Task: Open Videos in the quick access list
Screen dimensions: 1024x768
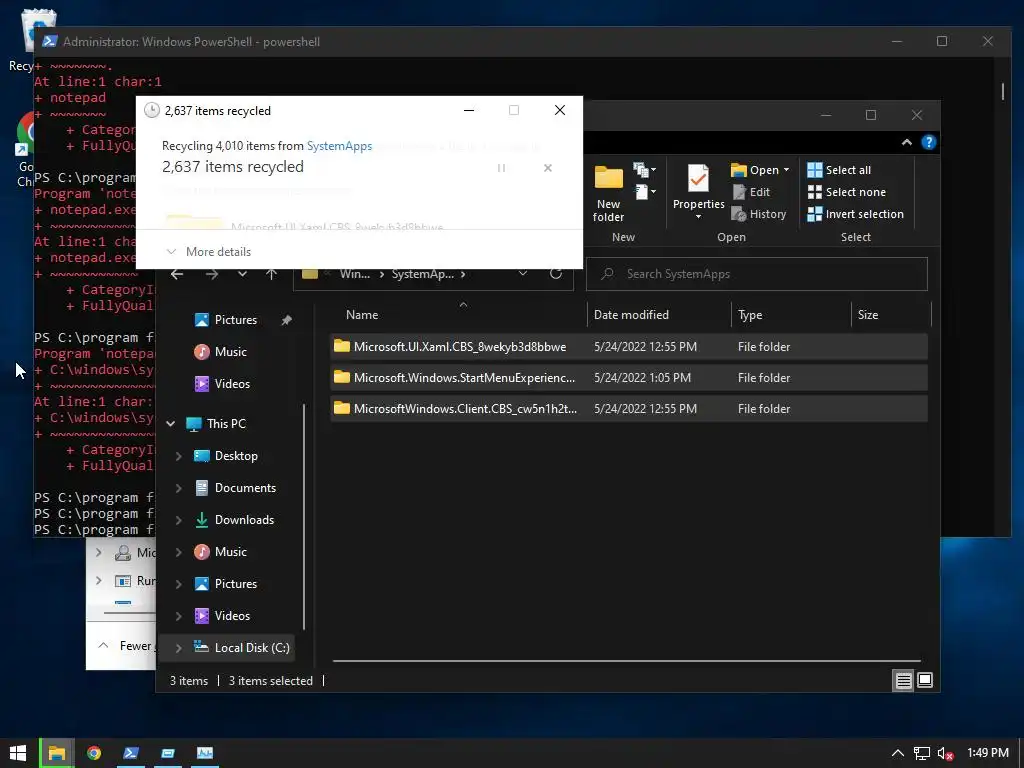Action: tap(222, 384)
